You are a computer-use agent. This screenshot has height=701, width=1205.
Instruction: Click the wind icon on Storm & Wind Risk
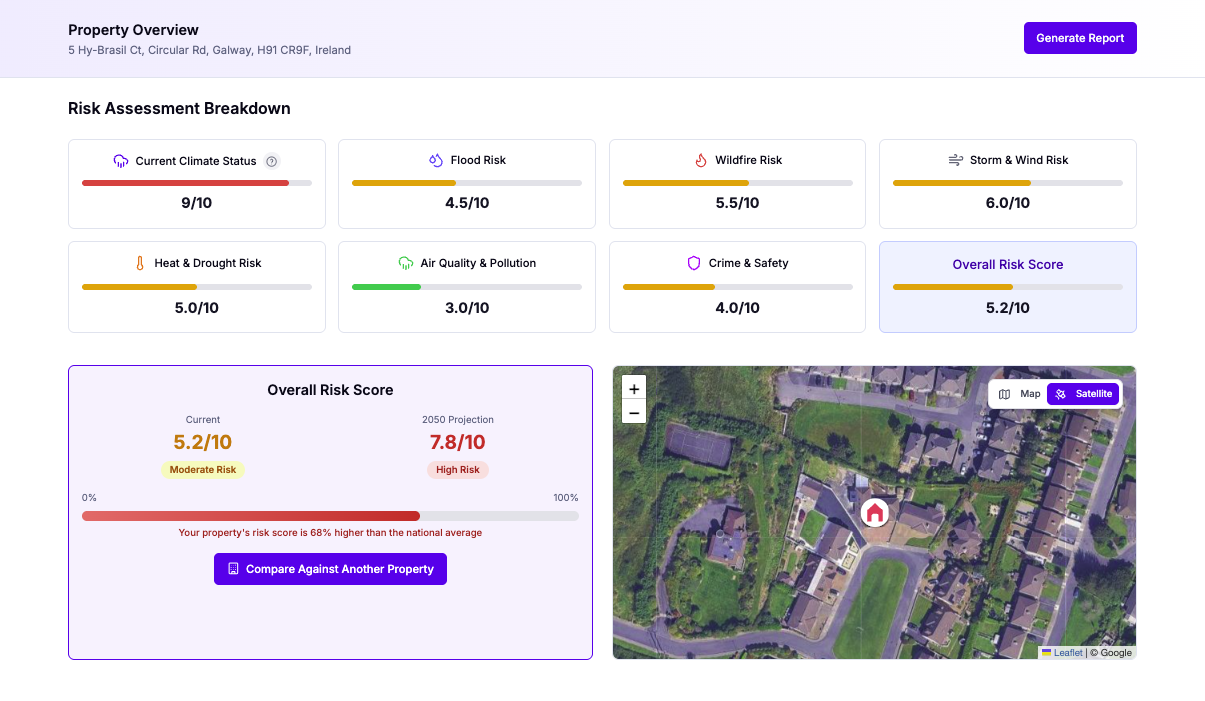tap(956, 160)
